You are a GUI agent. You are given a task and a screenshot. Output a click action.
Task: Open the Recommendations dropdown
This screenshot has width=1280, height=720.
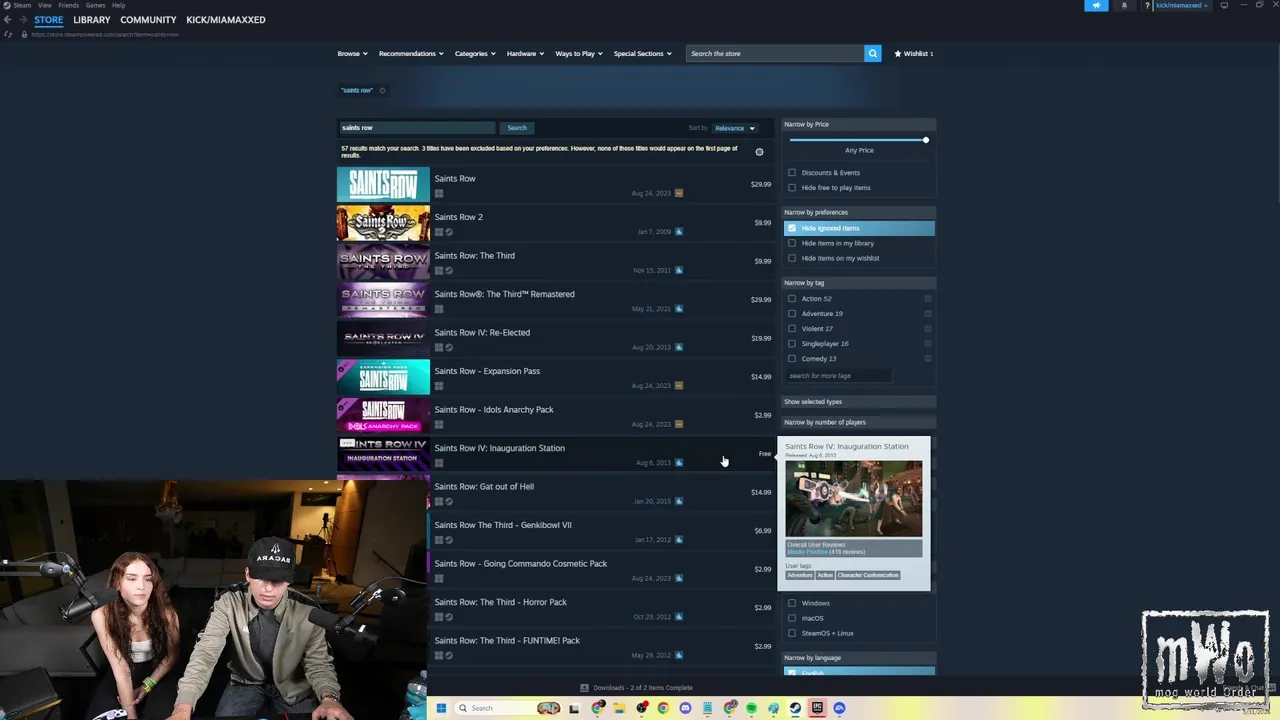click(411, 53)
